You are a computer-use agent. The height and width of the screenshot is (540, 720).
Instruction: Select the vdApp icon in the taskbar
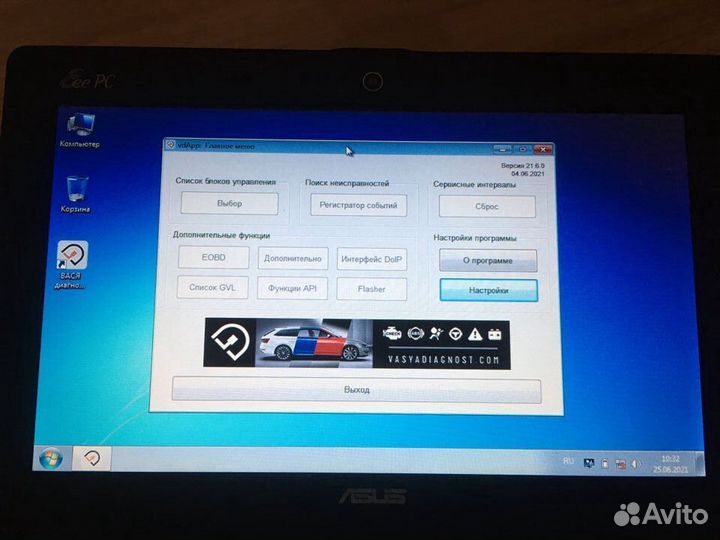coord(90,459)
